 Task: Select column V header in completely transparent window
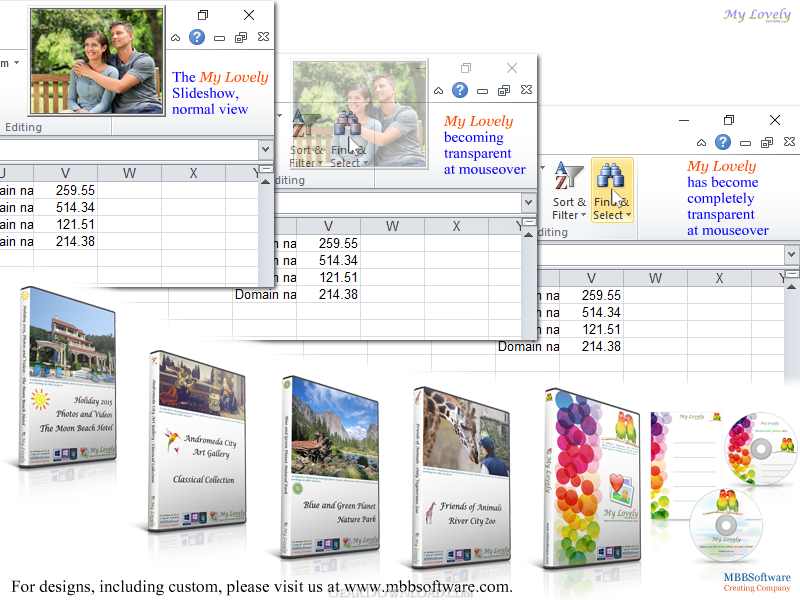(591, 279)
